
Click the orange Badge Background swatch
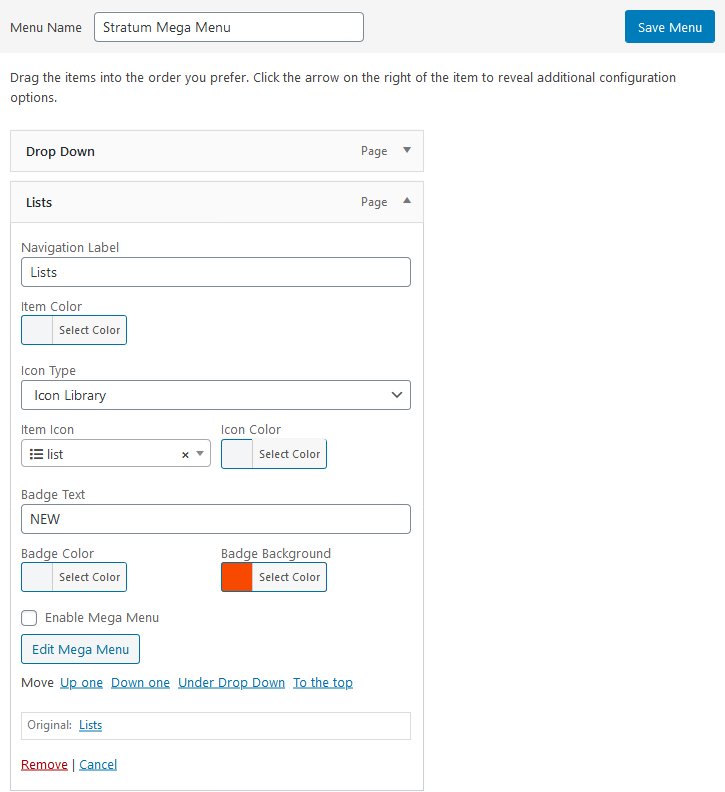237,577
